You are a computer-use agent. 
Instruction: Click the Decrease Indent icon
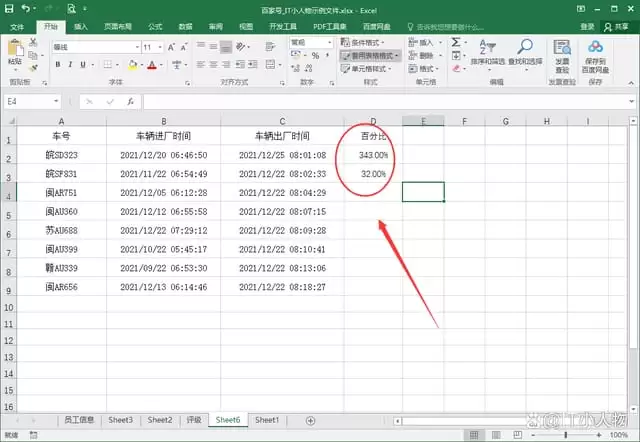point(240,64)
